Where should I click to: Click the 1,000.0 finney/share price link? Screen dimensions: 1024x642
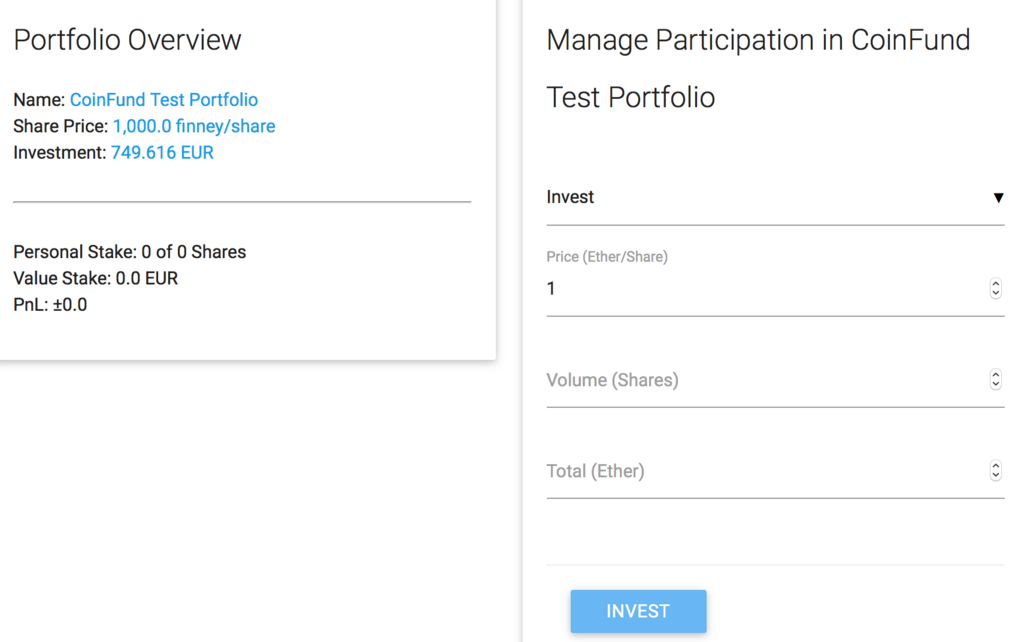[x=194, y=126]
